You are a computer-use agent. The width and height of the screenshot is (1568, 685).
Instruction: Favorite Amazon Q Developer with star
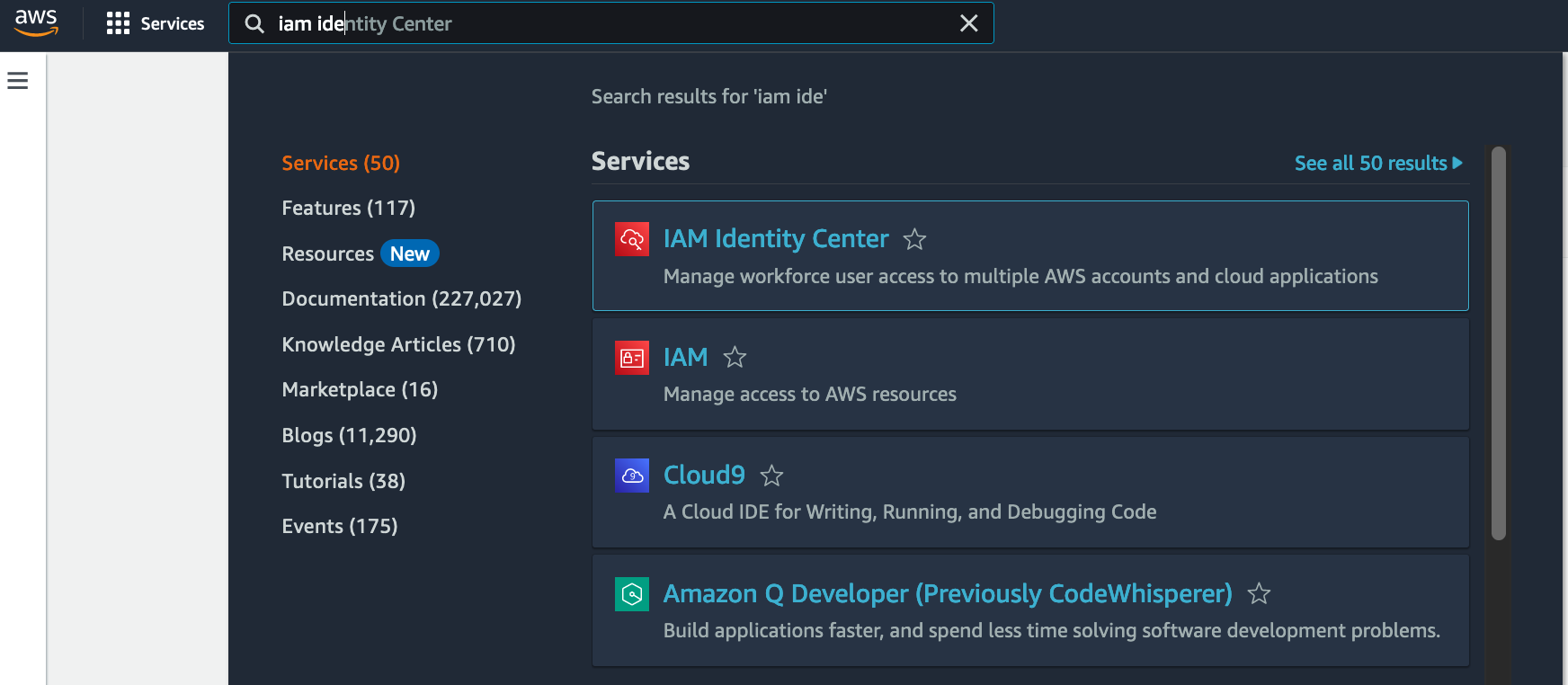pos(1259,593)
